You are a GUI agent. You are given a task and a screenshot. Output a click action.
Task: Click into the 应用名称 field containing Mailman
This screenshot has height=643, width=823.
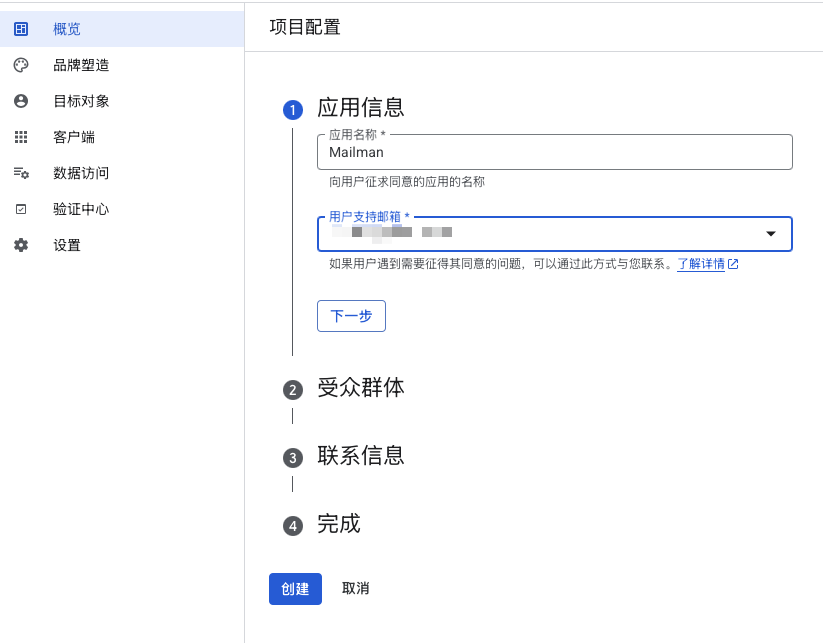tap(555, 152)
